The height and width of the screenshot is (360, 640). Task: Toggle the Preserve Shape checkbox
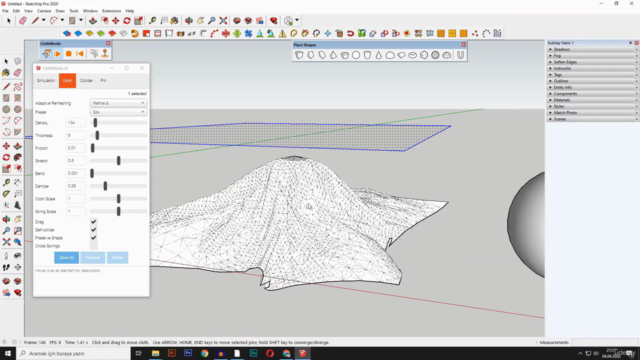[93, 238]
